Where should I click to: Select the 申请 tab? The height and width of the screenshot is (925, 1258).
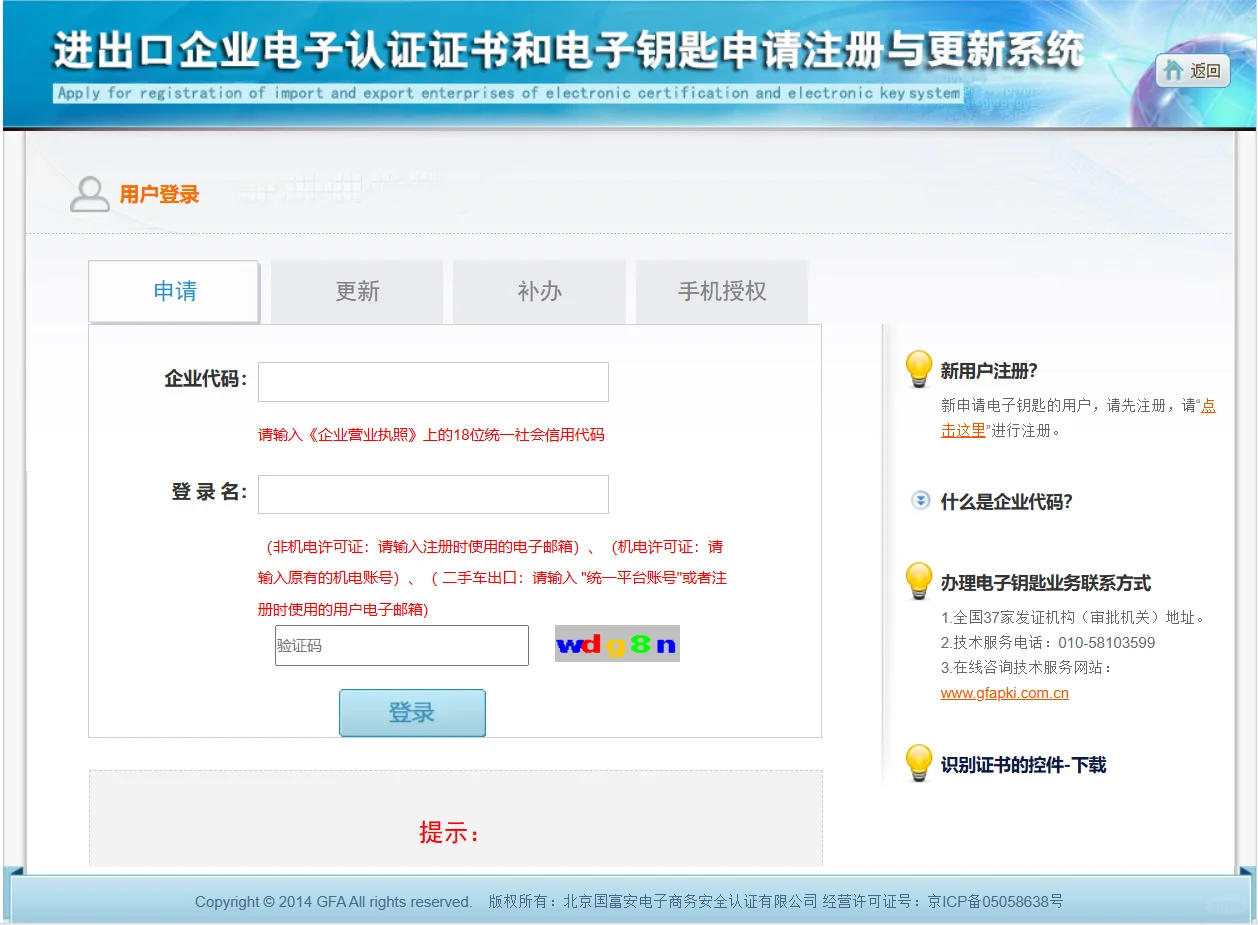(x=173, y=292)
